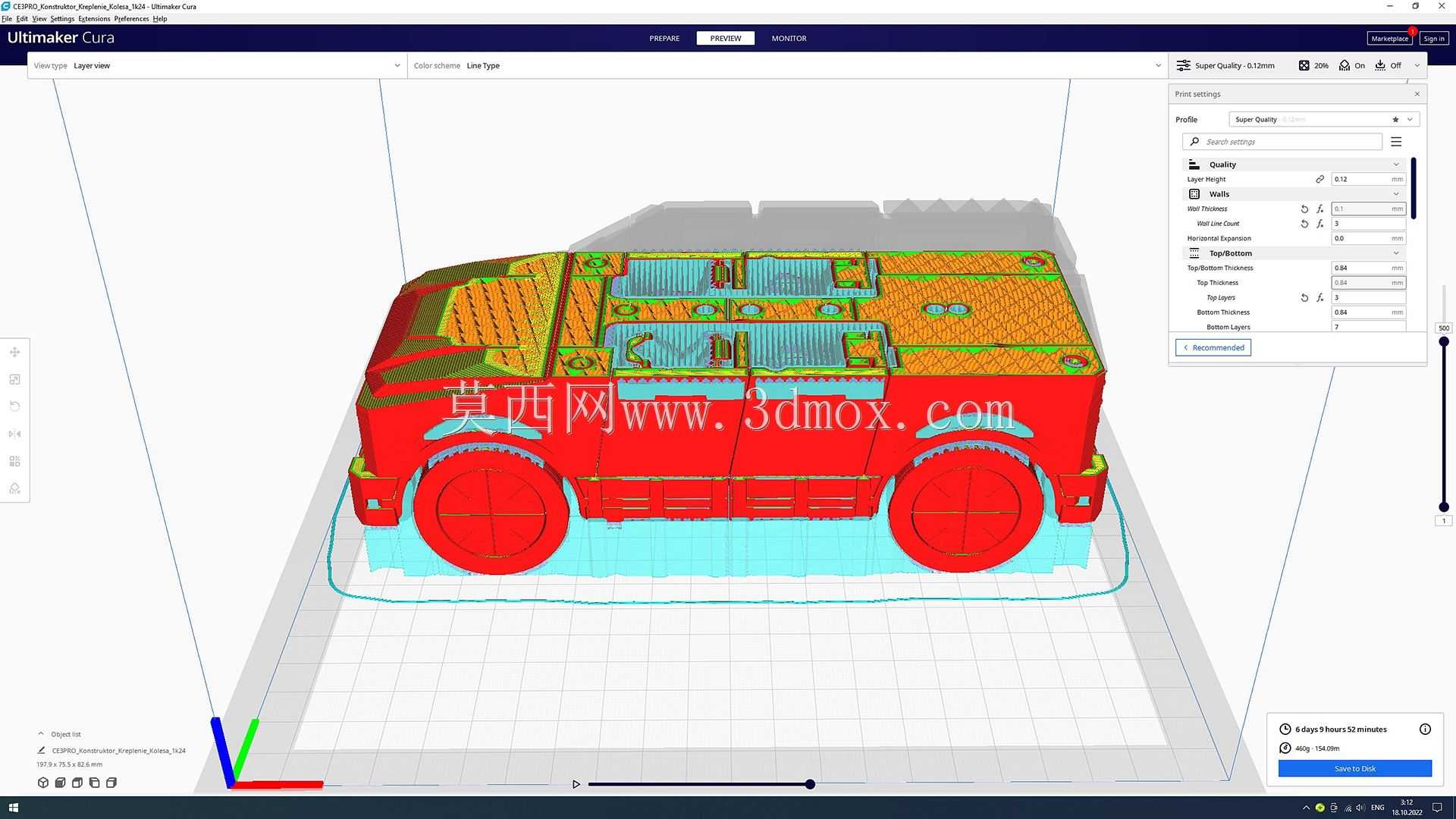Open the View type dropdown

point(218,65)
